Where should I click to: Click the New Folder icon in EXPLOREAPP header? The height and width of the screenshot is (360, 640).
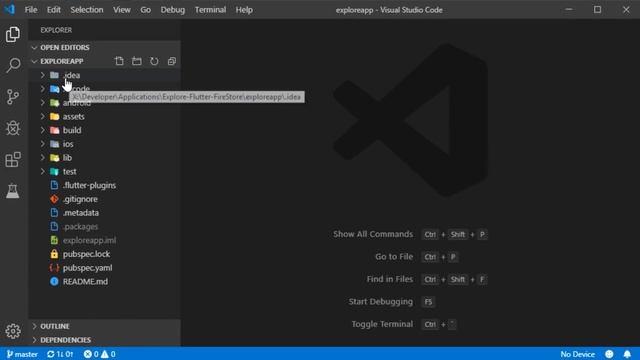(x=137, y=61)
